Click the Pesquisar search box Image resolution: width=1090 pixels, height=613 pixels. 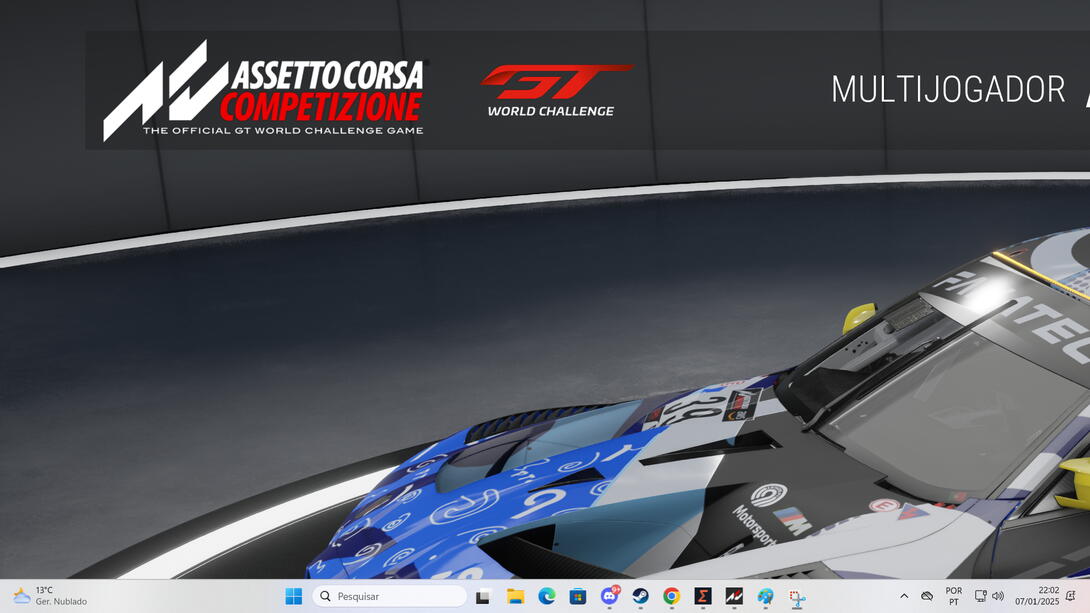pos(390,596)
